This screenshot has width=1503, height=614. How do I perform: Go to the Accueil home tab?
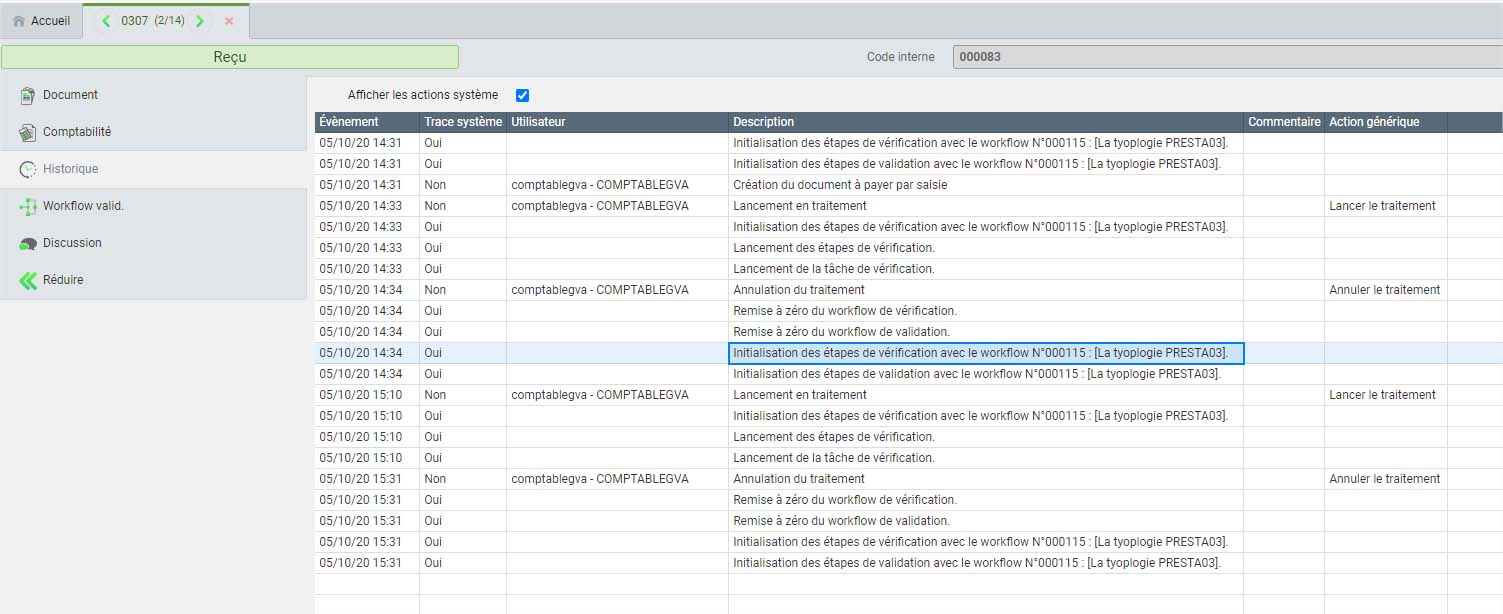tap(41, 21)
